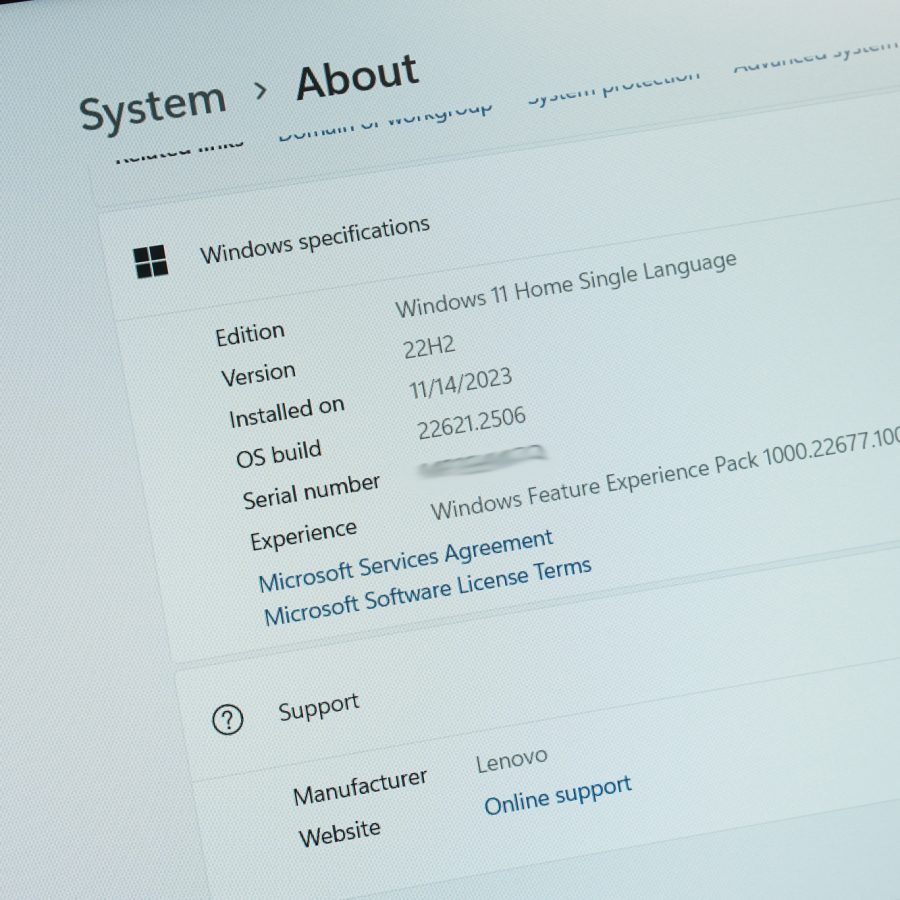The width and height of the screenshot is (900, 900).
Task: Select the Windows Feature Experience Pack value
Action: [665, 474]
